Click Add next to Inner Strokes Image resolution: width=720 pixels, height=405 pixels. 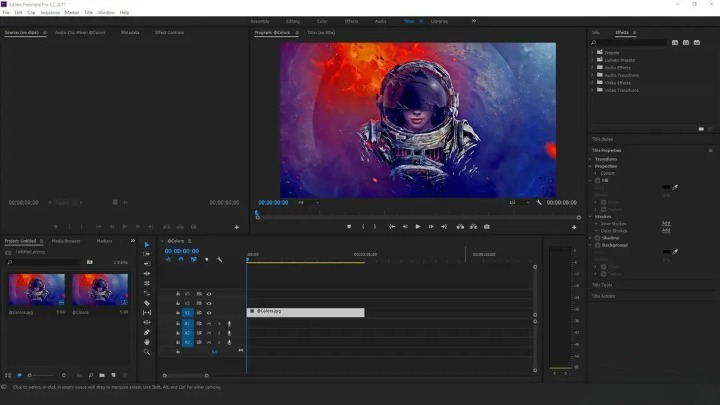[x=666, y=224]
